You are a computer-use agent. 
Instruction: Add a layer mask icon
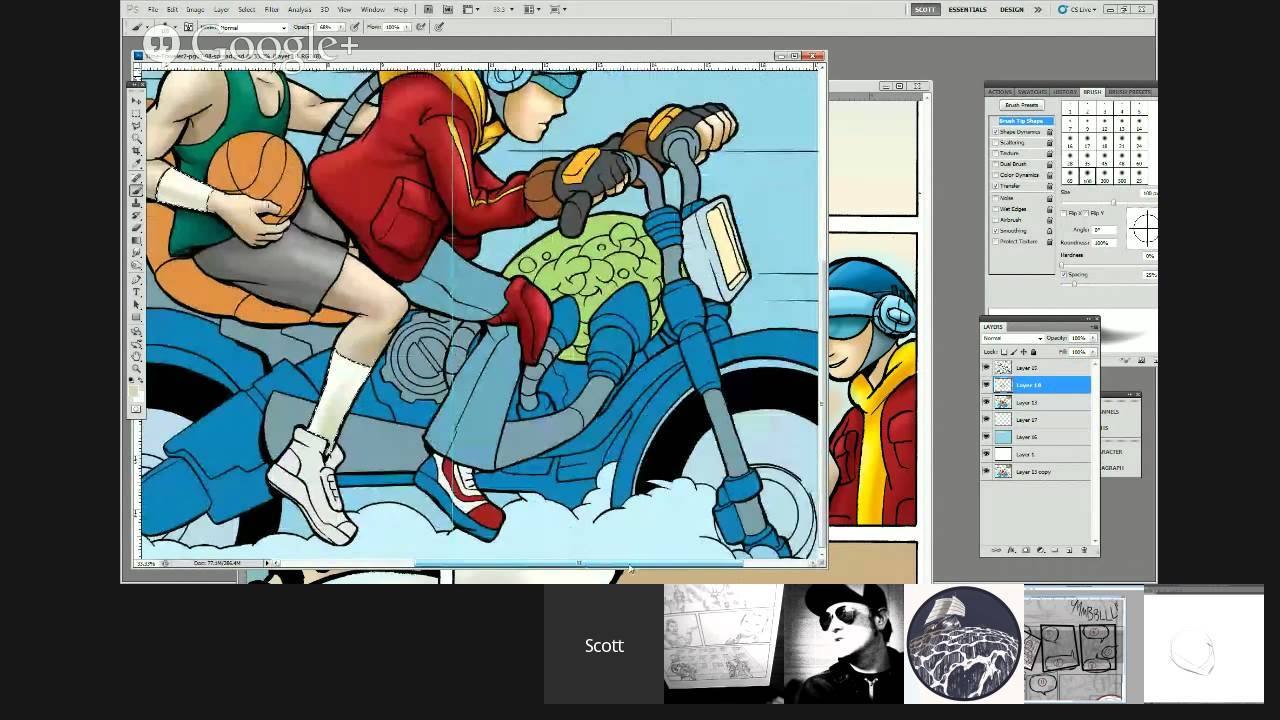[1025, 550]
